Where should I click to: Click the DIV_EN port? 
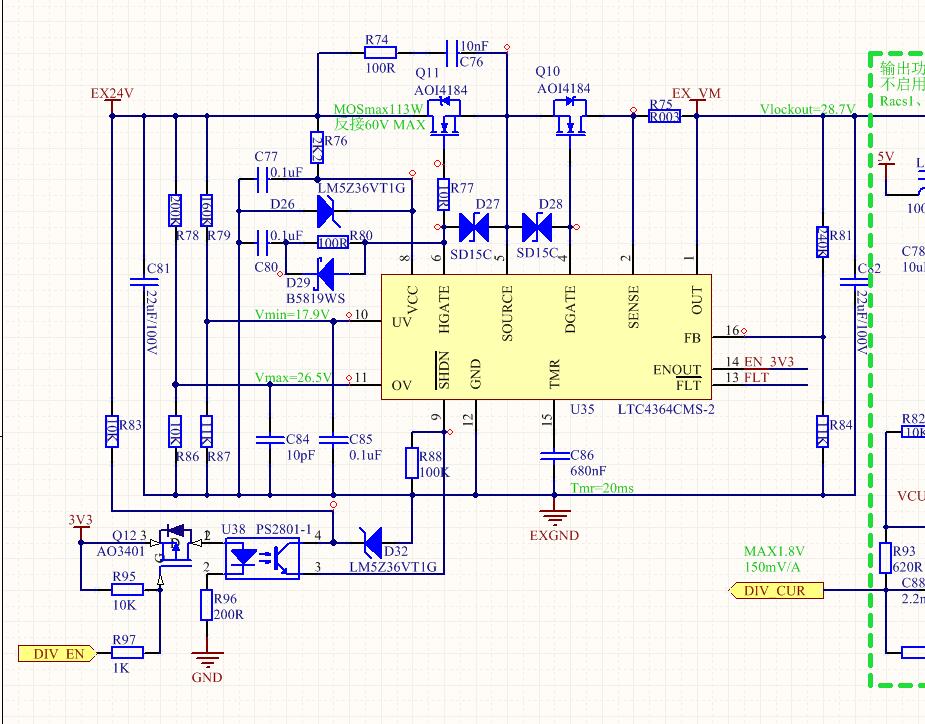point(57,654)
